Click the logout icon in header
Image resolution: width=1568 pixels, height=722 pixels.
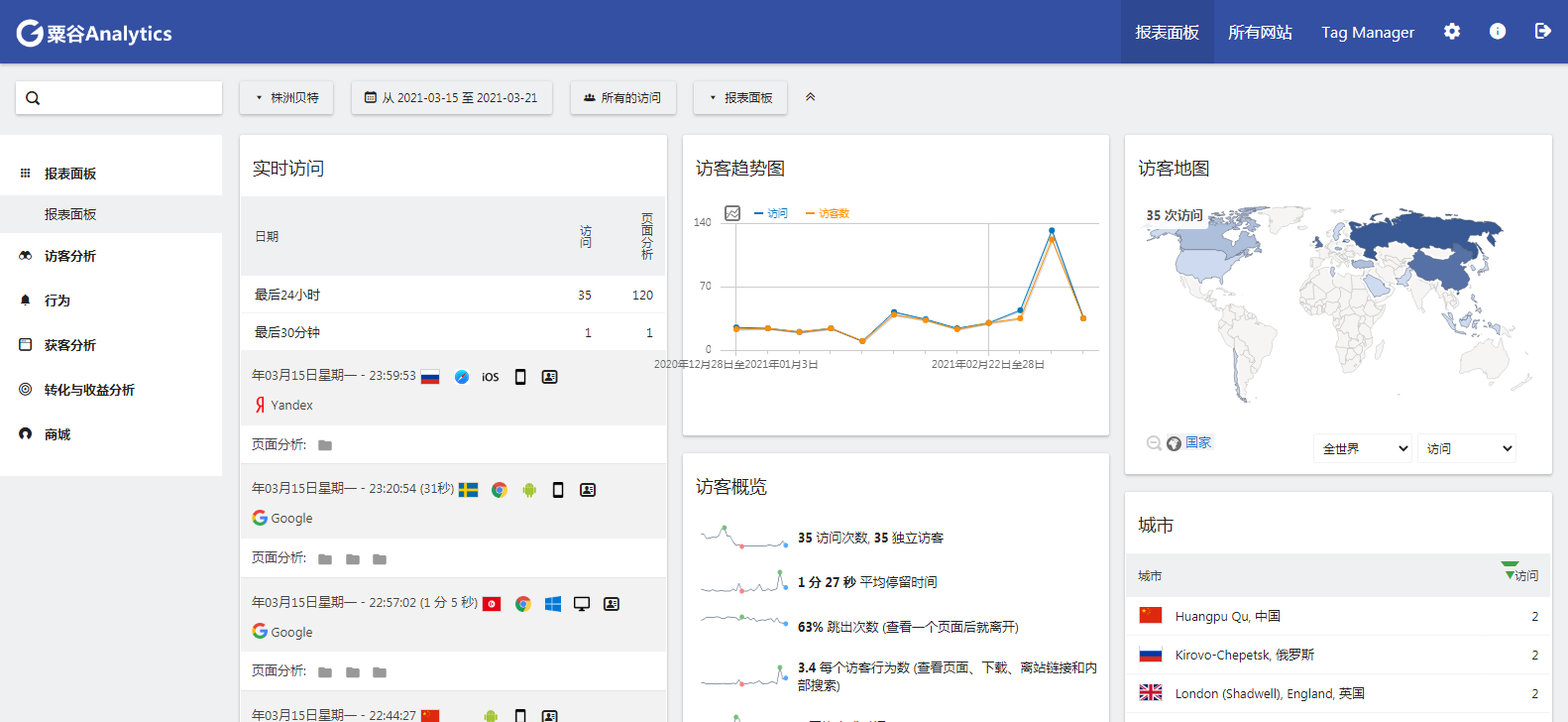click(x=1542, y=32)
